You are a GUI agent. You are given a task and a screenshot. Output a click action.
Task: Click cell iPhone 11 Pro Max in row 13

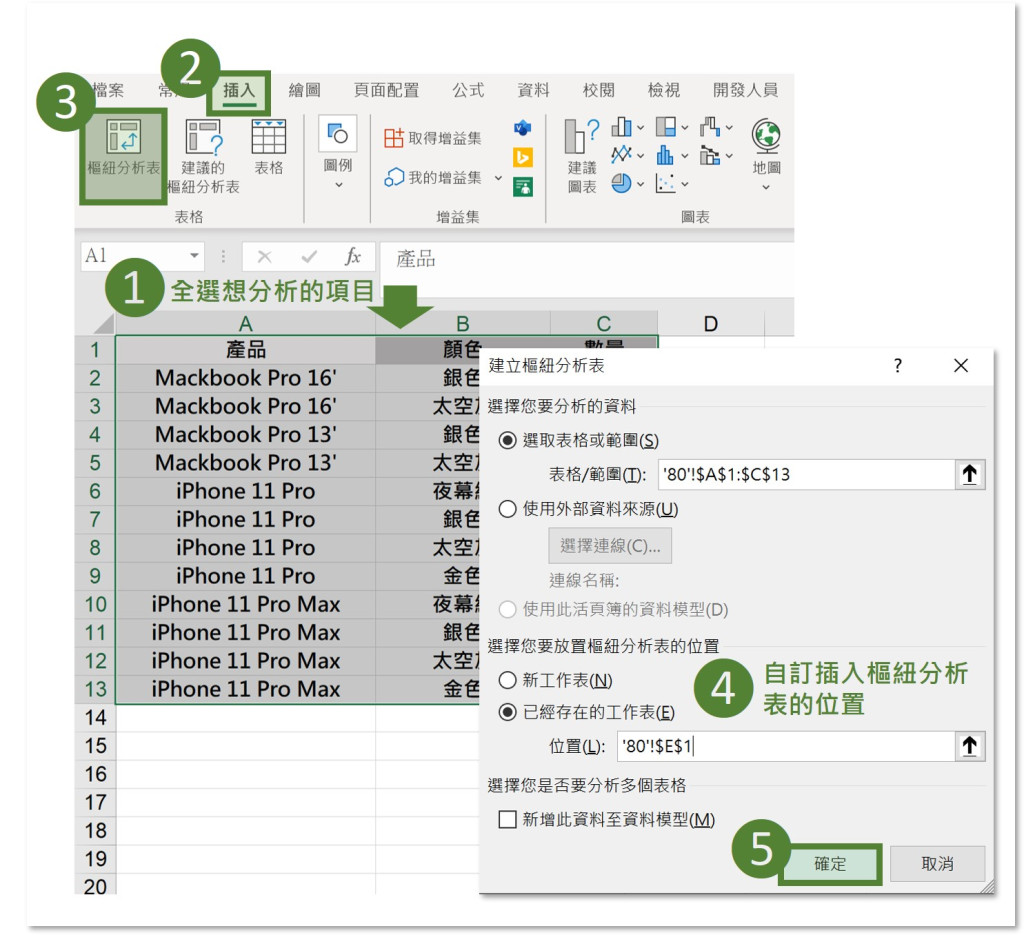(246, 689)
